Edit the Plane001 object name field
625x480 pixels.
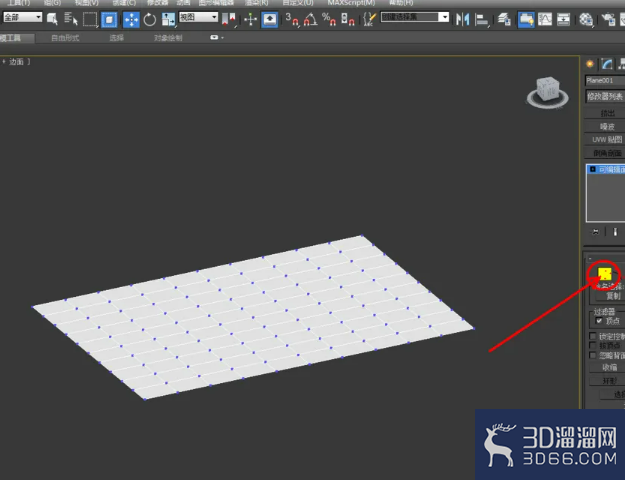[605, 80]
